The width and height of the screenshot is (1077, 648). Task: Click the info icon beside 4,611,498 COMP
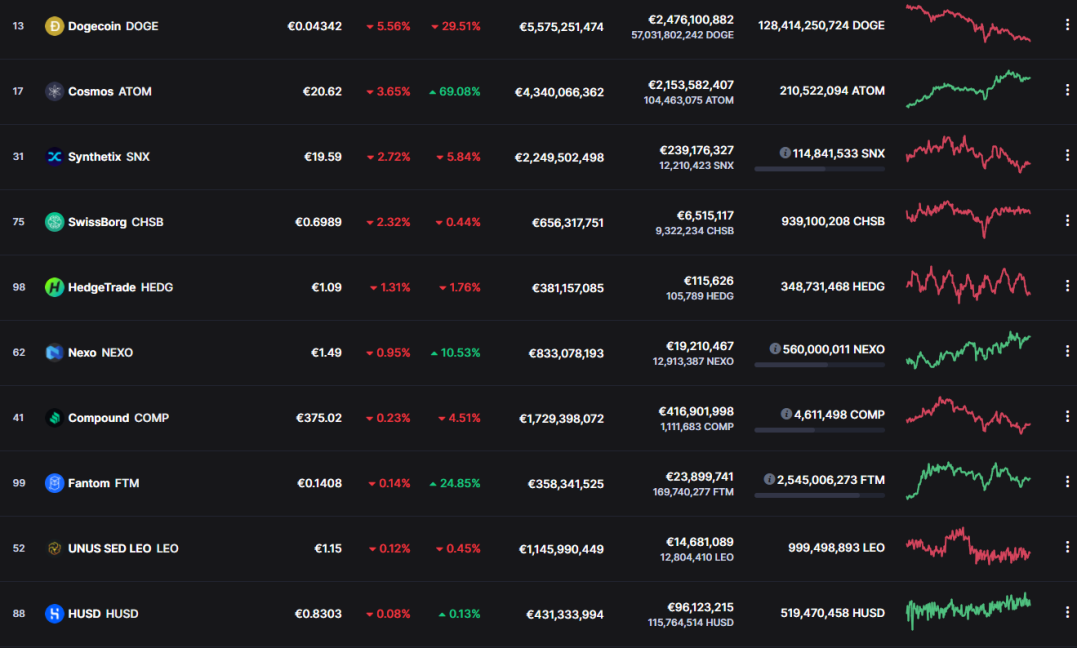tap(786, 414)
